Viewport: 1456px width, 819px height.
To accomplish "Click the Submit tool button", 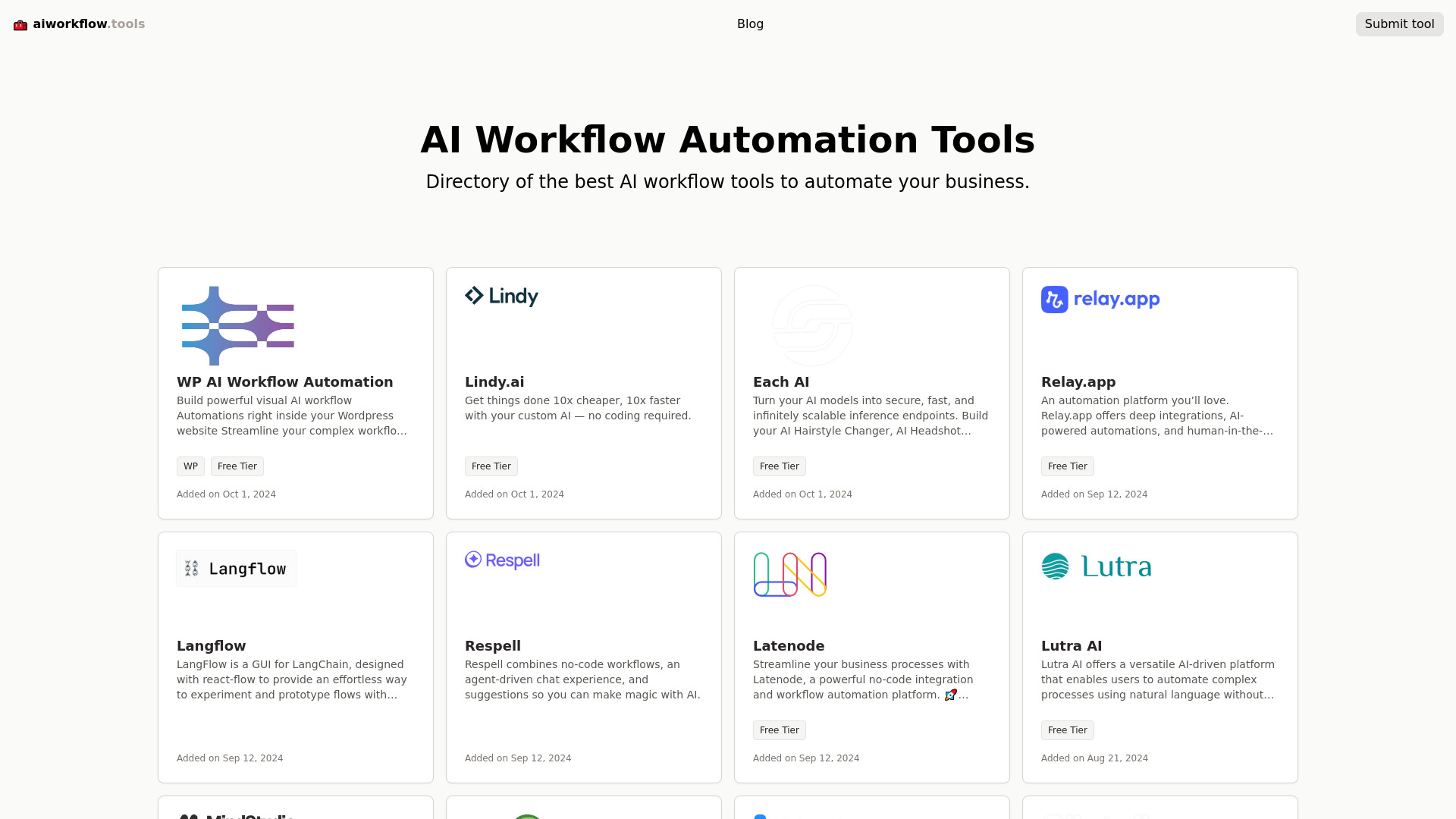I will 1399,24.
